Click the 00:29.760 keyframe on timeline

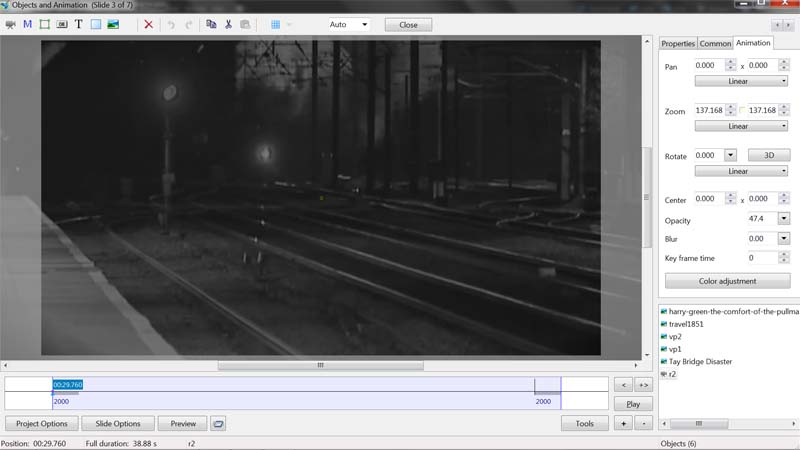click(68, 384)
